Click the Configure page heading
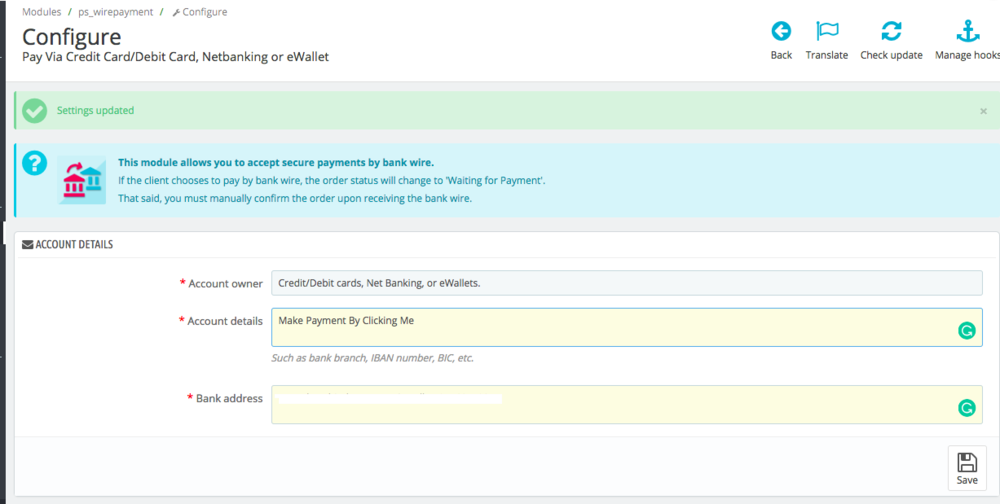This screenshot has width=1000, height=504. tap(71, 36)
